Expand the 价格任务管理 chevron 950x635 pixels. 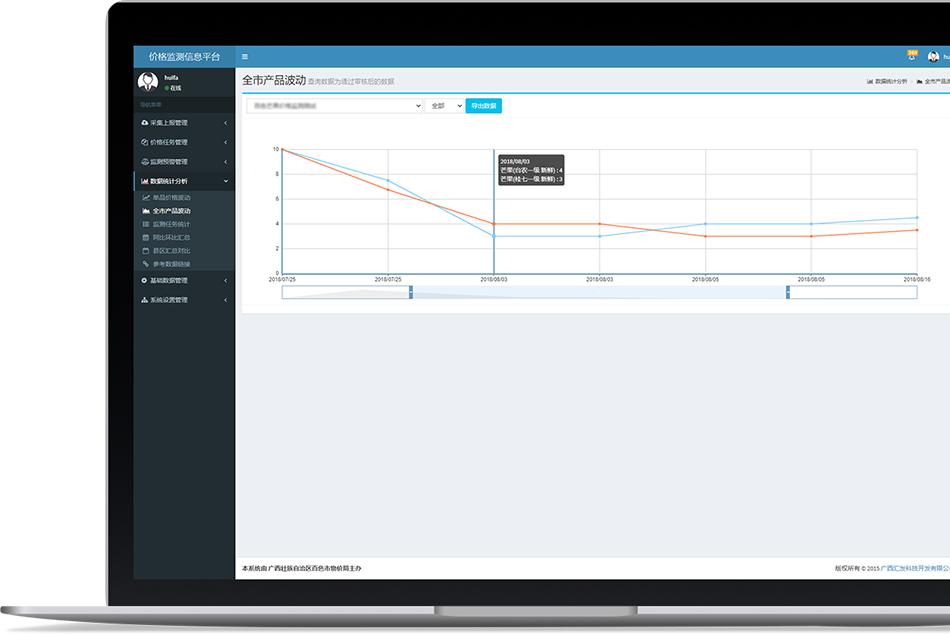pyautogui.click(x=225, y=142)
